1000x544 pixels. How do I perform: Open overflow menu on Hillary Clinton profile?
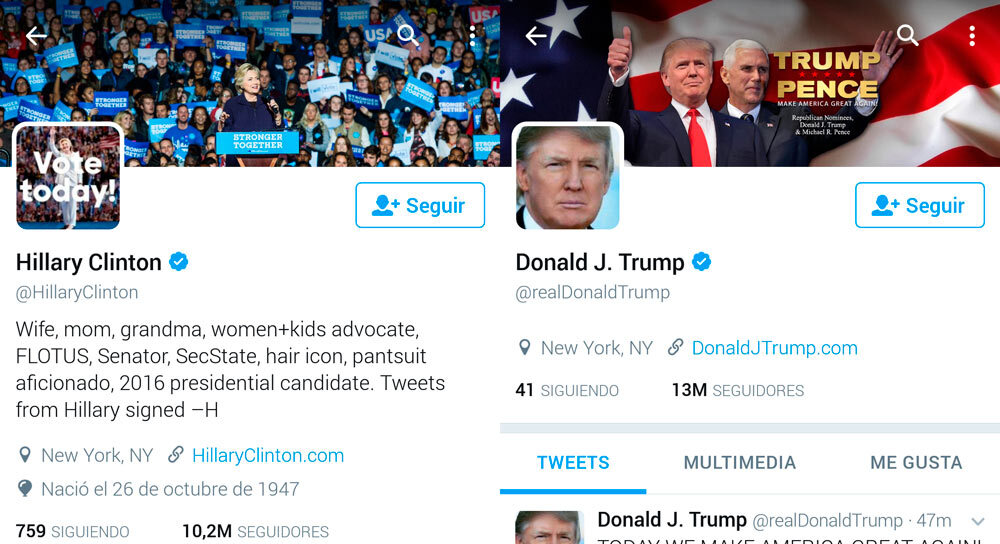coord(472,36)
